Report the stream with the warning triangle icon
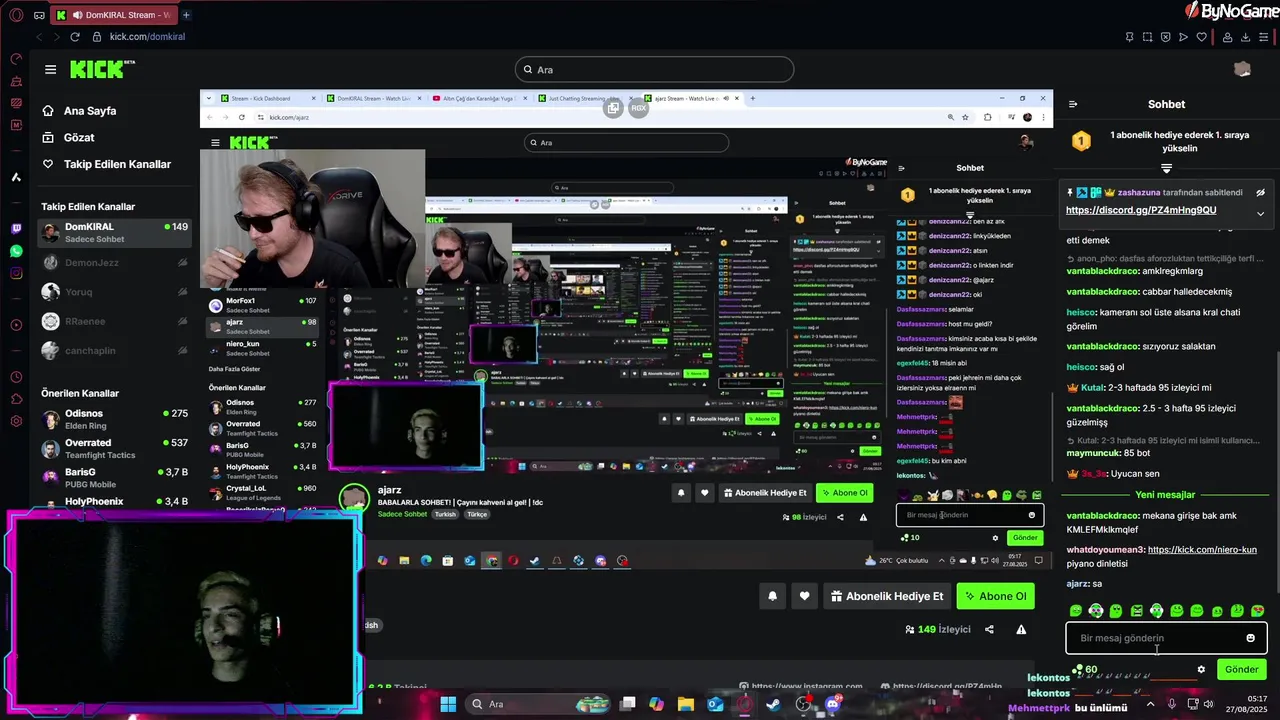The height and width of the screenshot is (720, 1280). click(x=1021, y=629)
